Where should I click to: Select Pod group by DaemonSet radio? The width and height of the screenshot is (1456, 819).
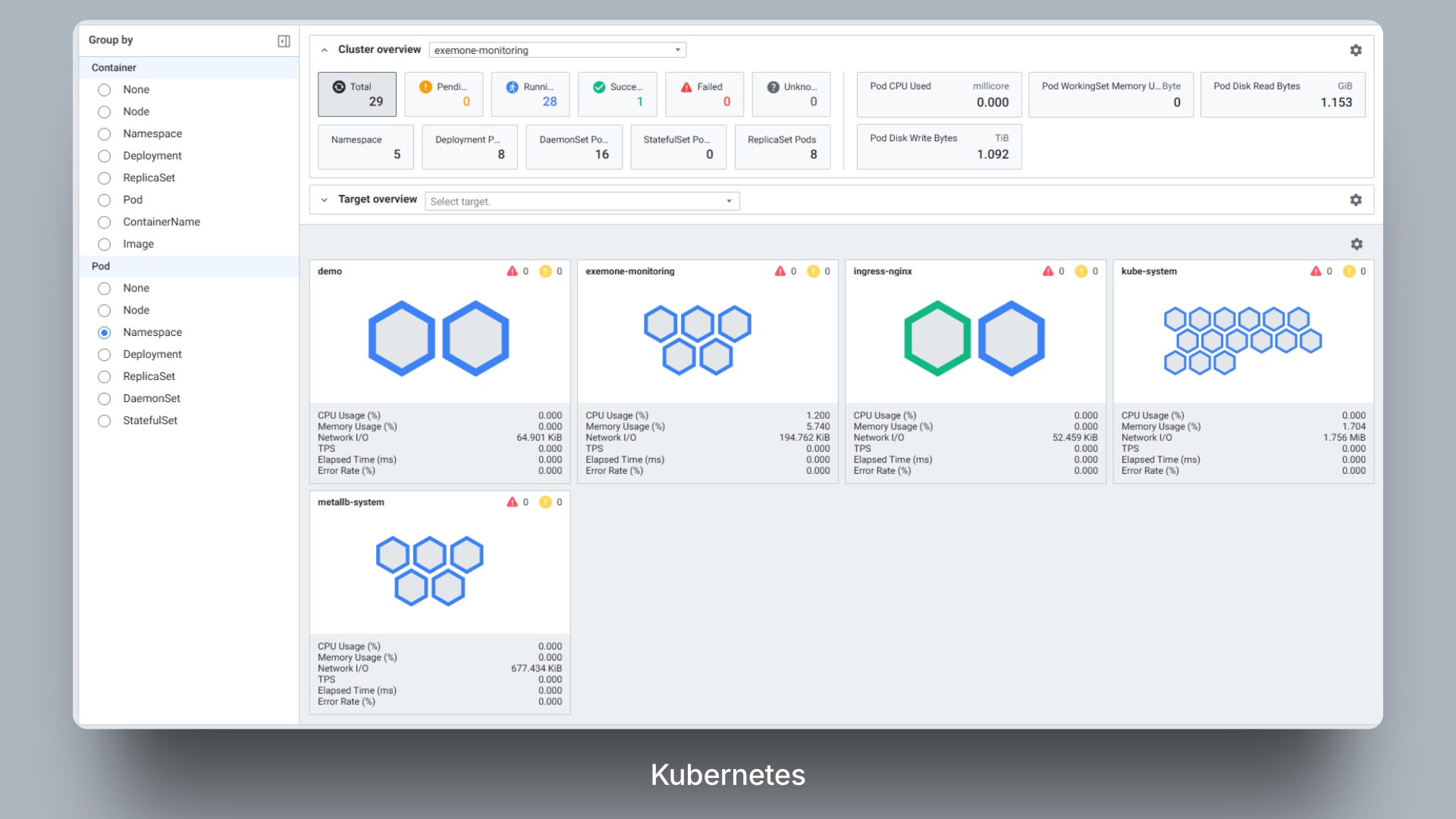click(105, 399)
